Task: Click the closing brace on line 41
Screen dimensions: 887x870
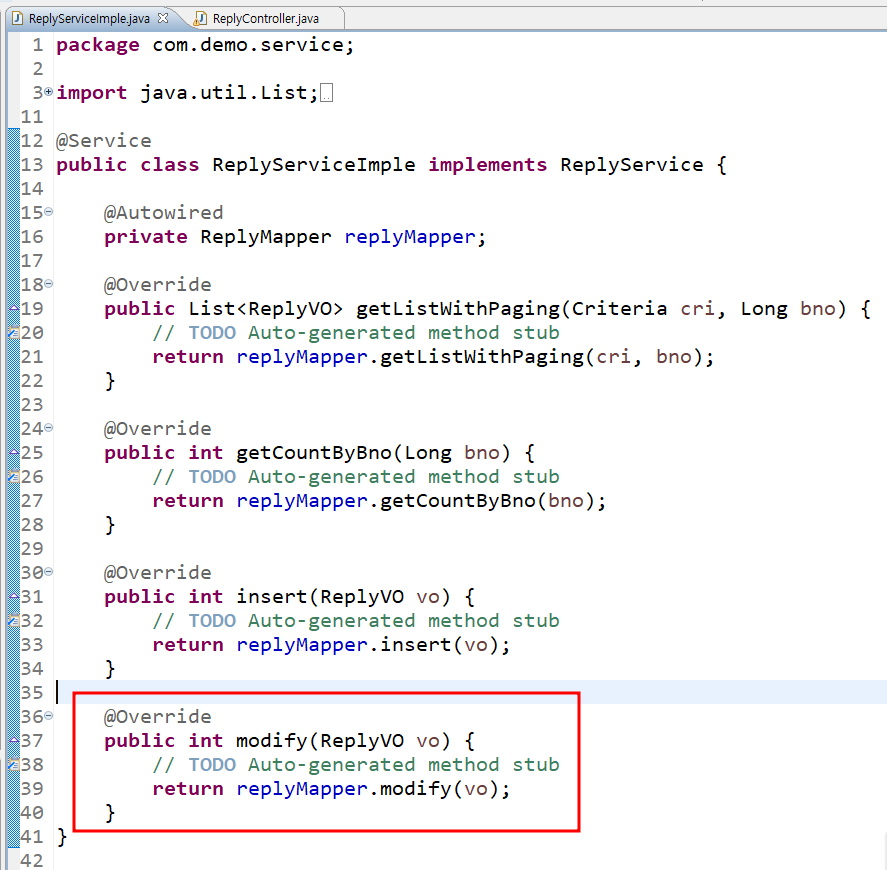Action: (62, 837)
